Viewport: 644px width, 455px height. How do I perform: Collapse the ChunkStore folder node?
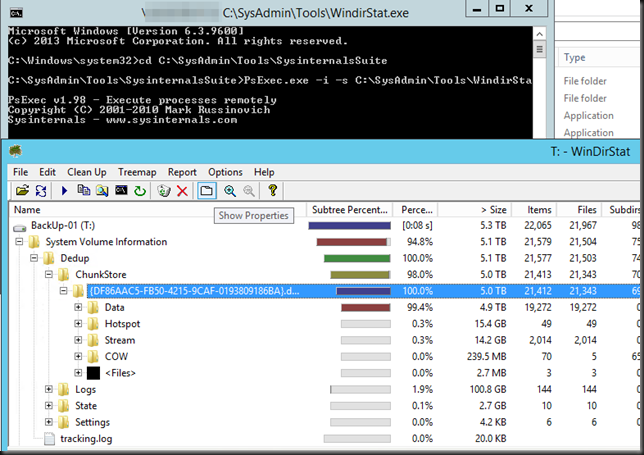pyautogui.click(x=49, y=274)
